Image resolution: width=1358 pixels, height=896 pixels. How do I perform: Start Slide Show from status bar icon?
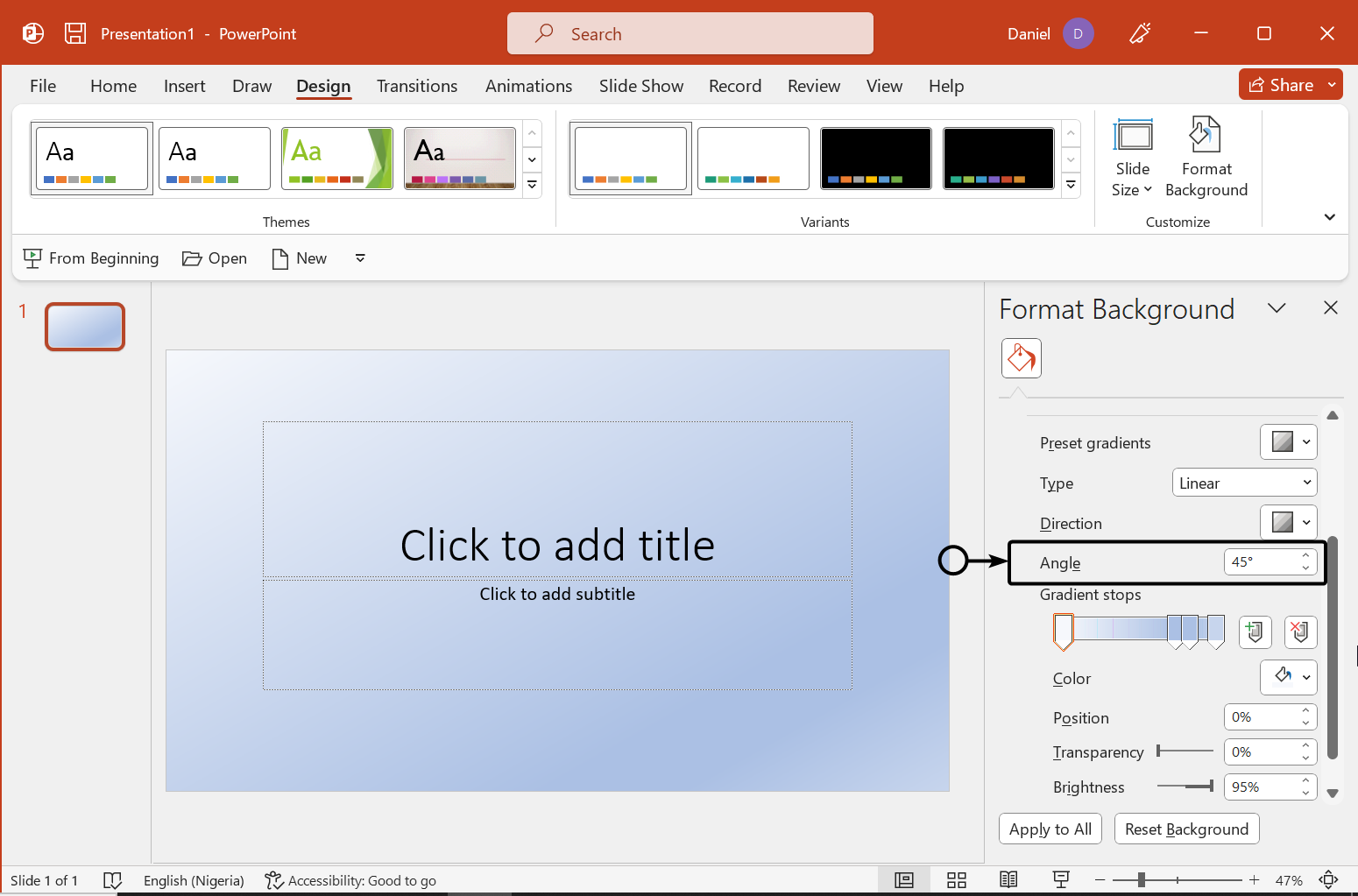pos(1061,880)
